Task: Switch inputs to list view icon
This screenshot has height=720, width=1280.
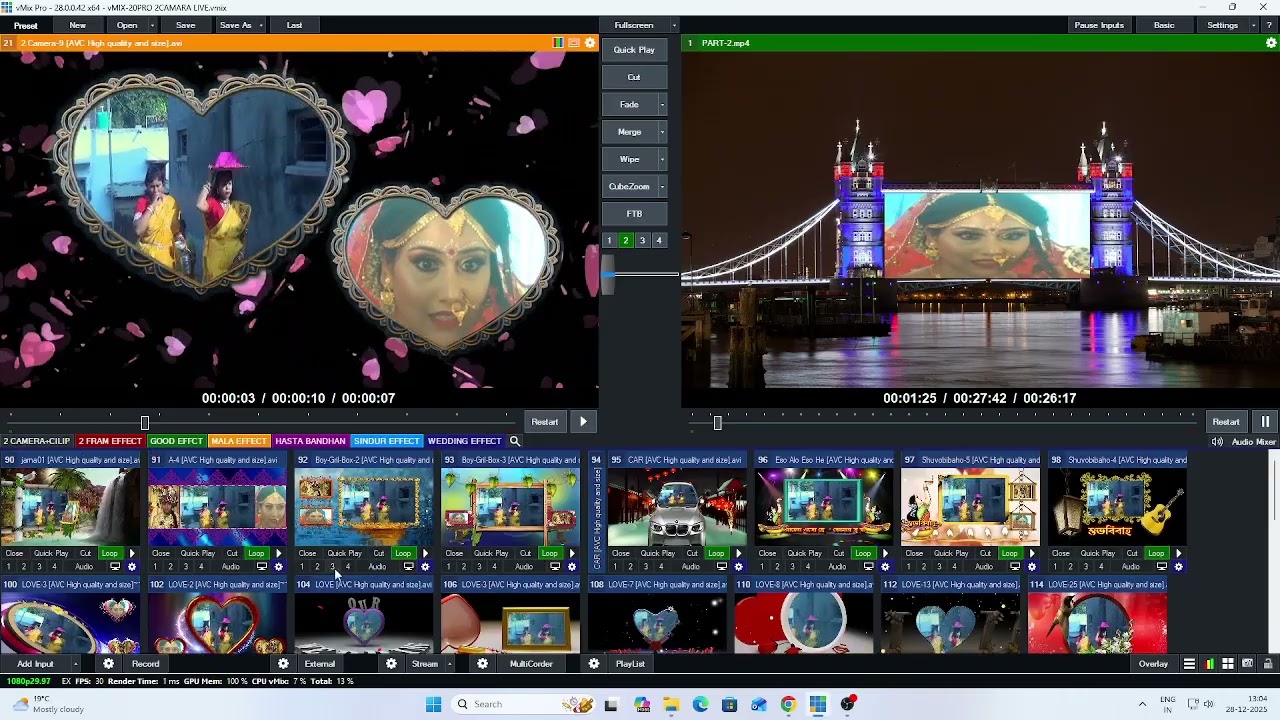Action: 1189,664
